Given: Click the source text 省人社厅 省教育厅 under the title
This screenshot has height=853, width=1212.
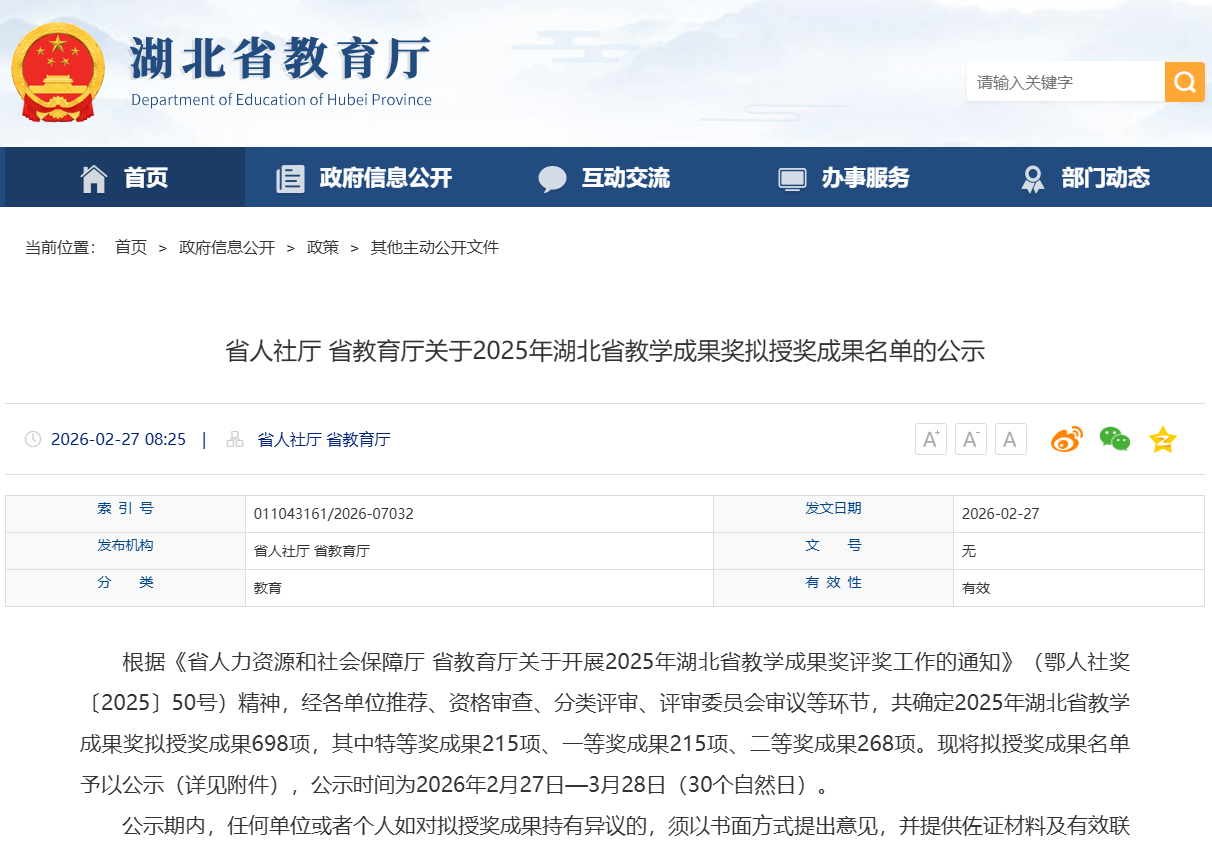Looking at the screenshot, I should pos(324,439).
